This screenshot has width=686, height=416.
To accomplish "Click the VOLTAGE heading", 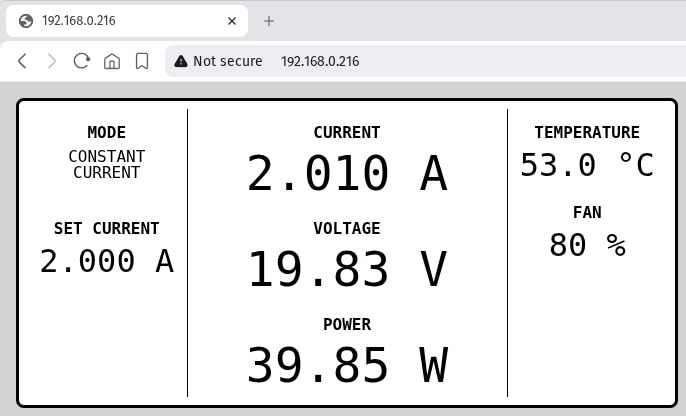I will click(347, 228).
